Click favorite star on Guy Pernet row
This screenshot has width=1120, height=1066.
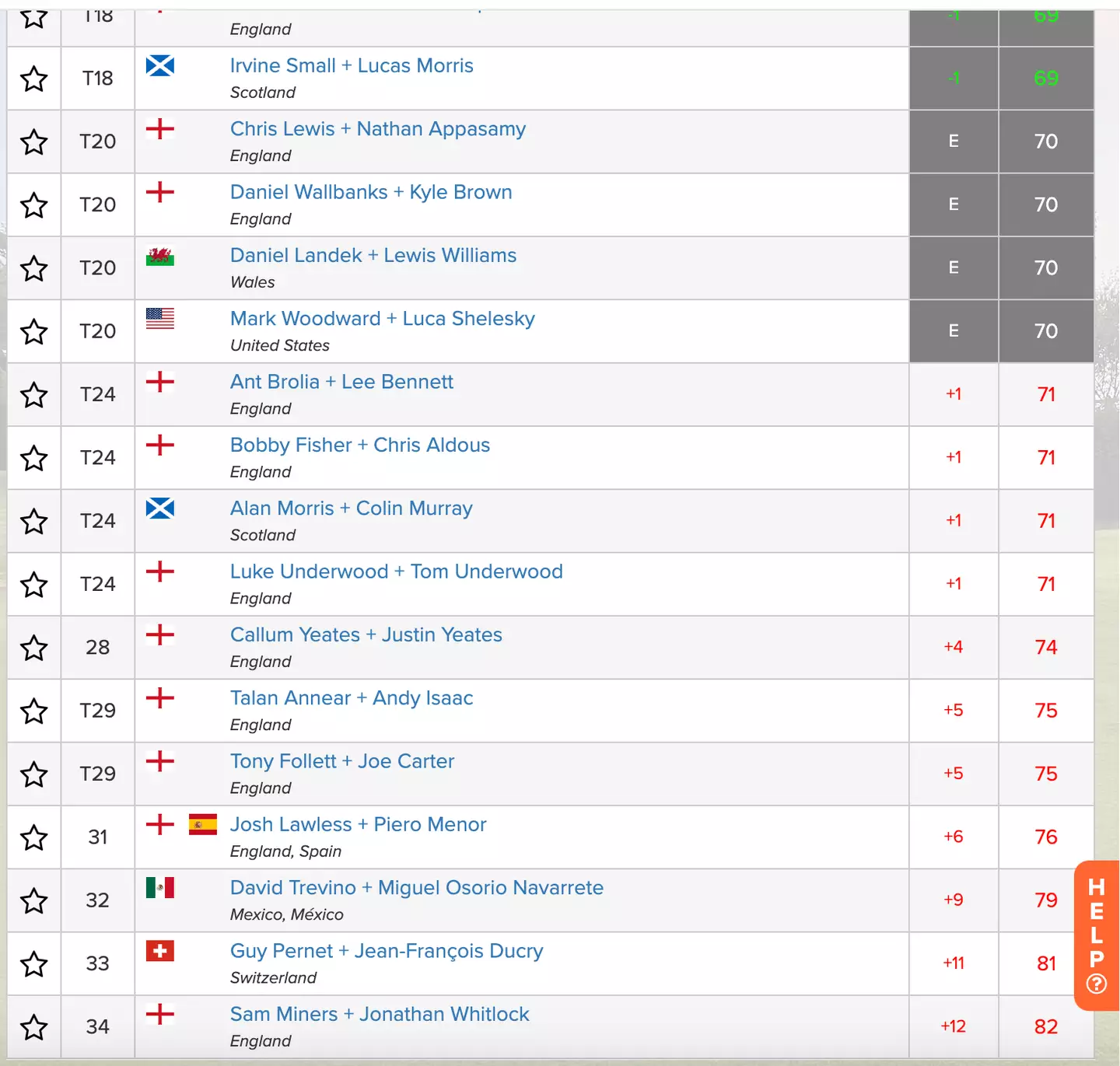[33, 965]
